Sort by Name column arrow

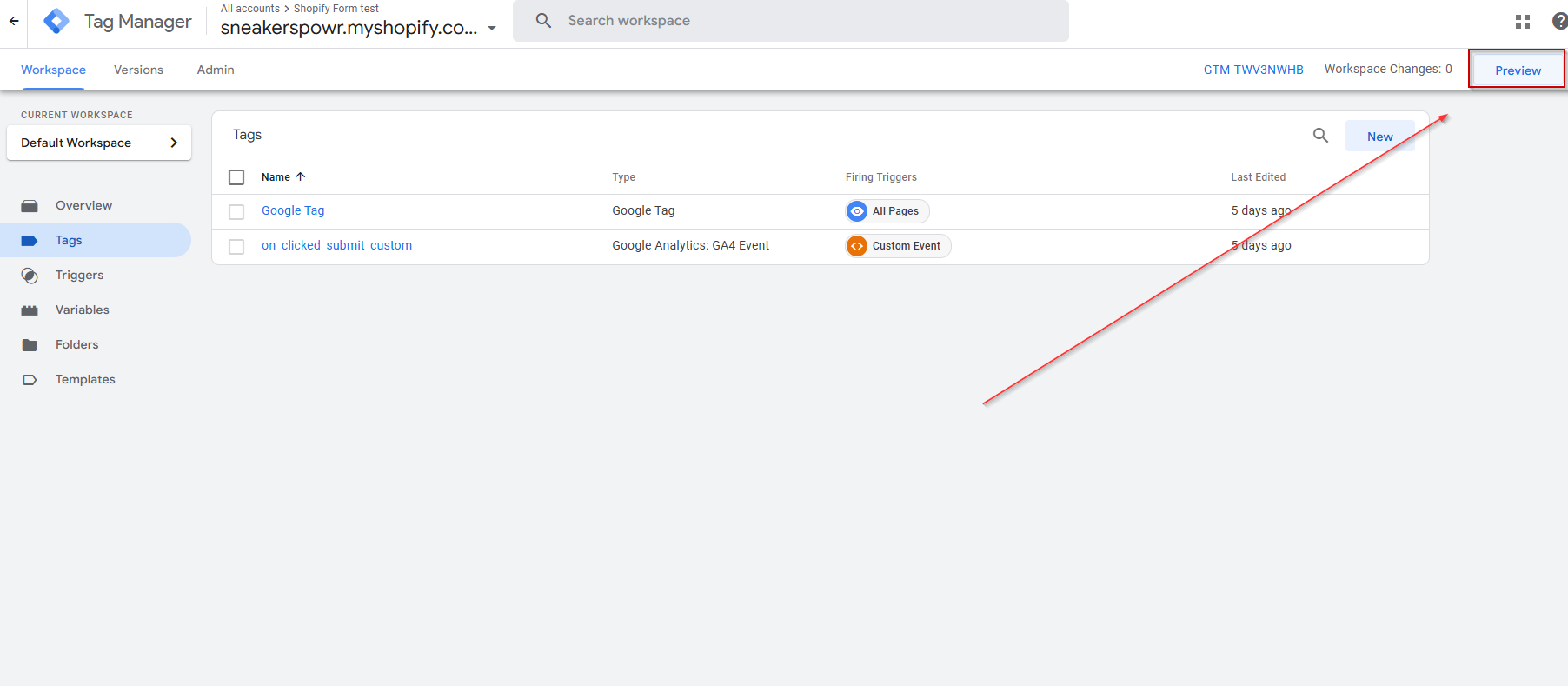click(x=301, y=176)
